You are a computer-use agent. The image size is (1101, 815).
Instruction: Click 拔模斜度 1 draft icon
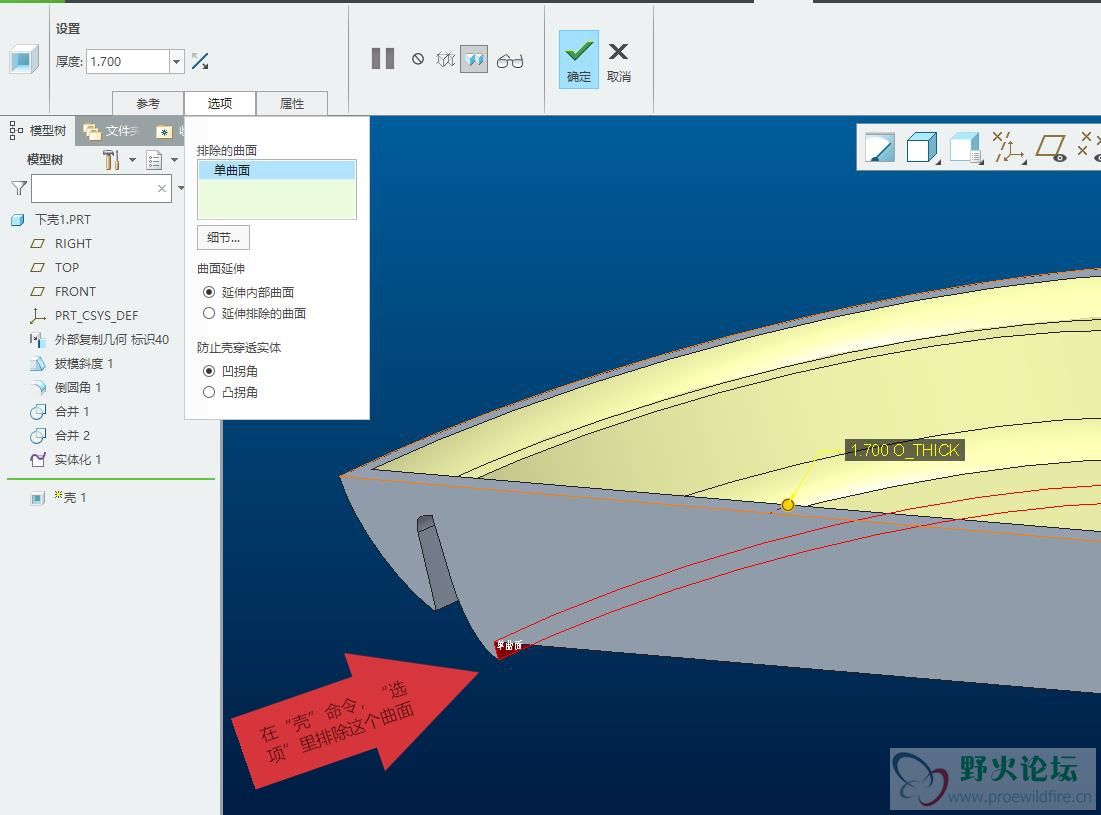click(x=37, y=364)
